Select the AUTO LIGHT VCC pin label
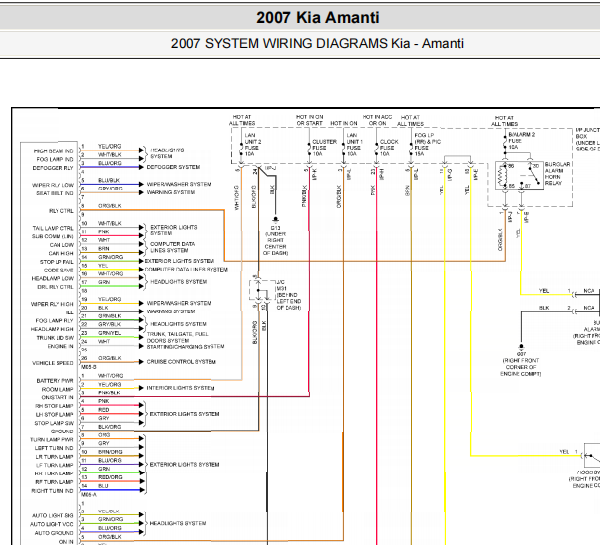The width and height of the screenshot is (600, 545). pyautogui.click(x=52, y=524)
